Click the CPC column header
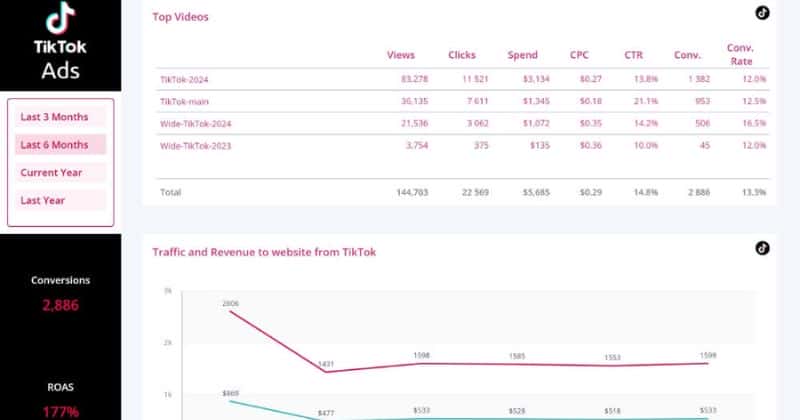 [x=579, y=55]
